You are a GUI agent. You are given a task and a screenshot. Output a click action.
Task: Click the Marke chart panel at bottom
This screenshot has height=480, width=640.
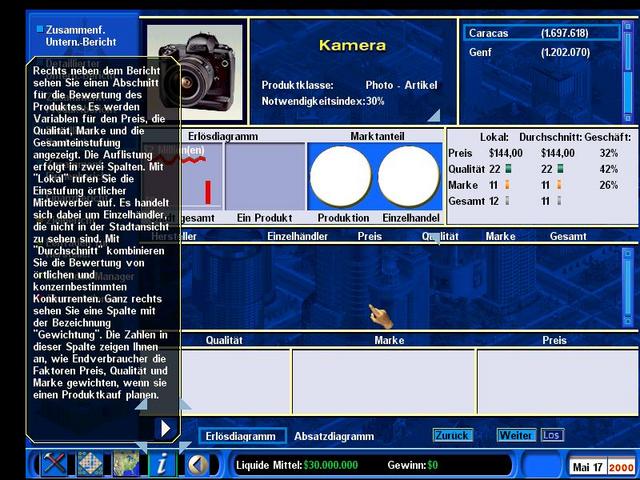click(x=384, y=382)
